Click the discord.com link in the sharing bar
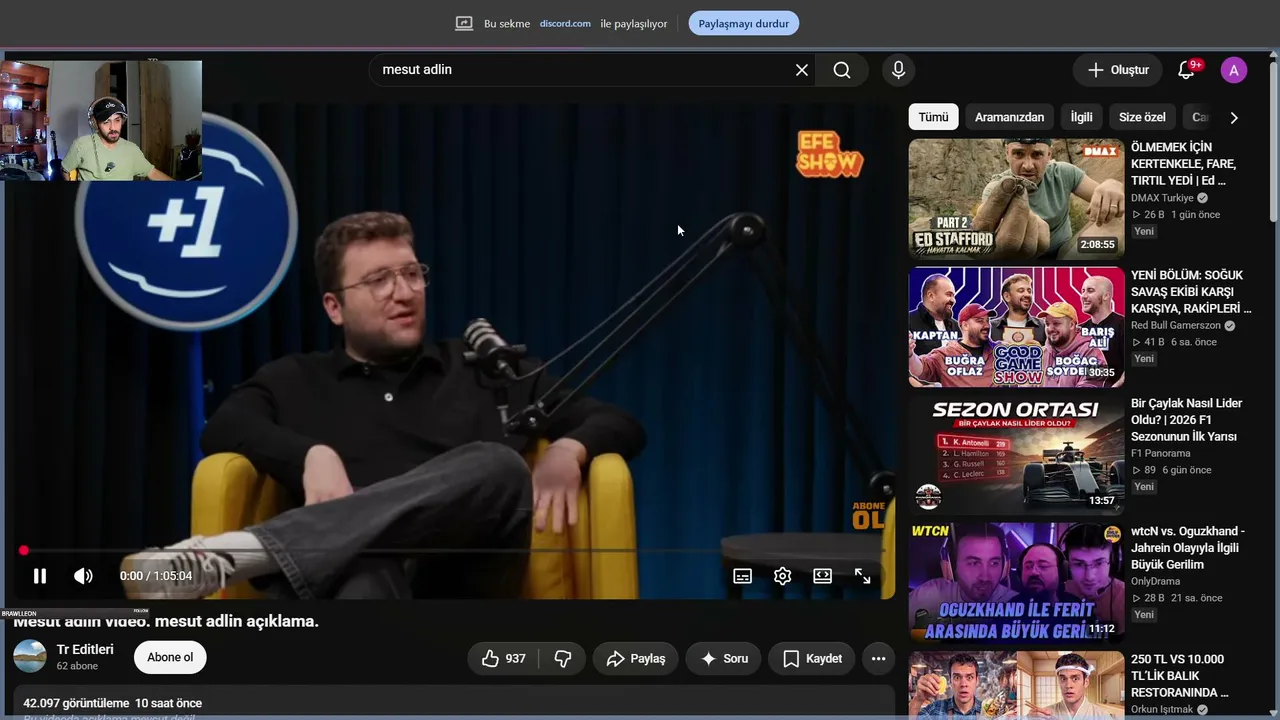1280x720 pixels. click(565, 24)
